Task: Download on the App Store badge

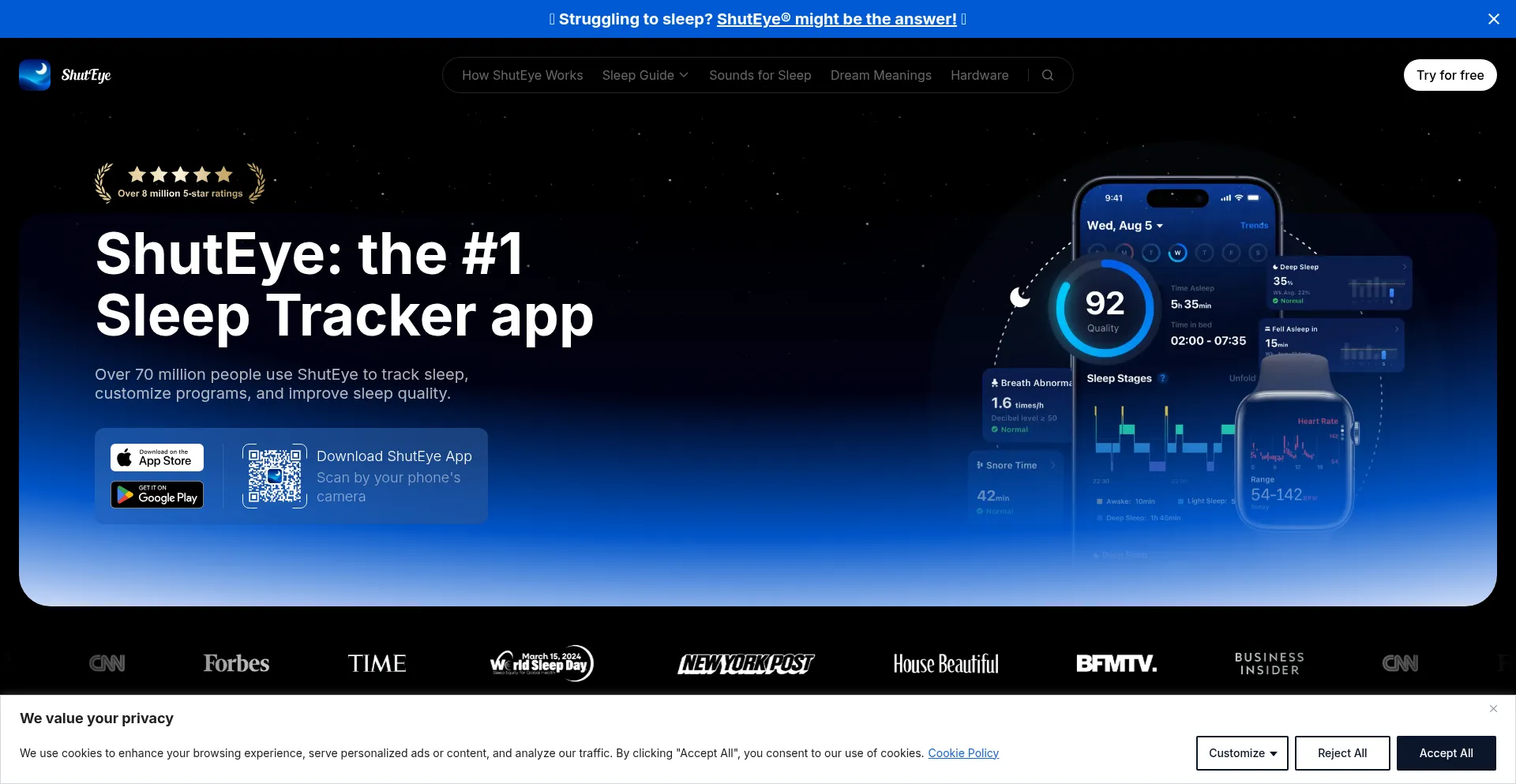Action: 157,458
